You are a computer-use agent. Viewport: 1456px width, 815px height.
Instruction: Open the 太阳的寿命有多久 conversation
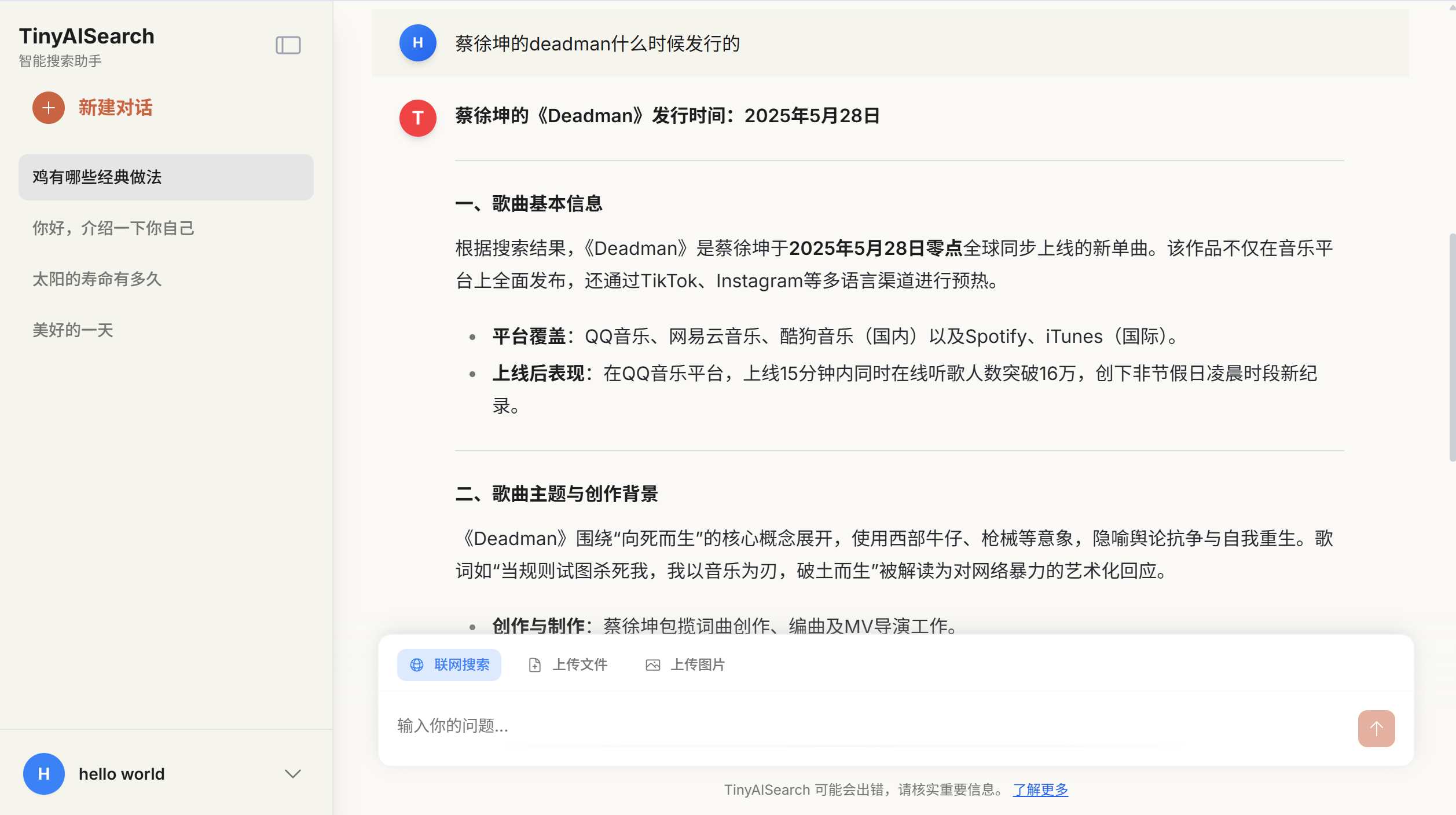[x=97, y=279]
